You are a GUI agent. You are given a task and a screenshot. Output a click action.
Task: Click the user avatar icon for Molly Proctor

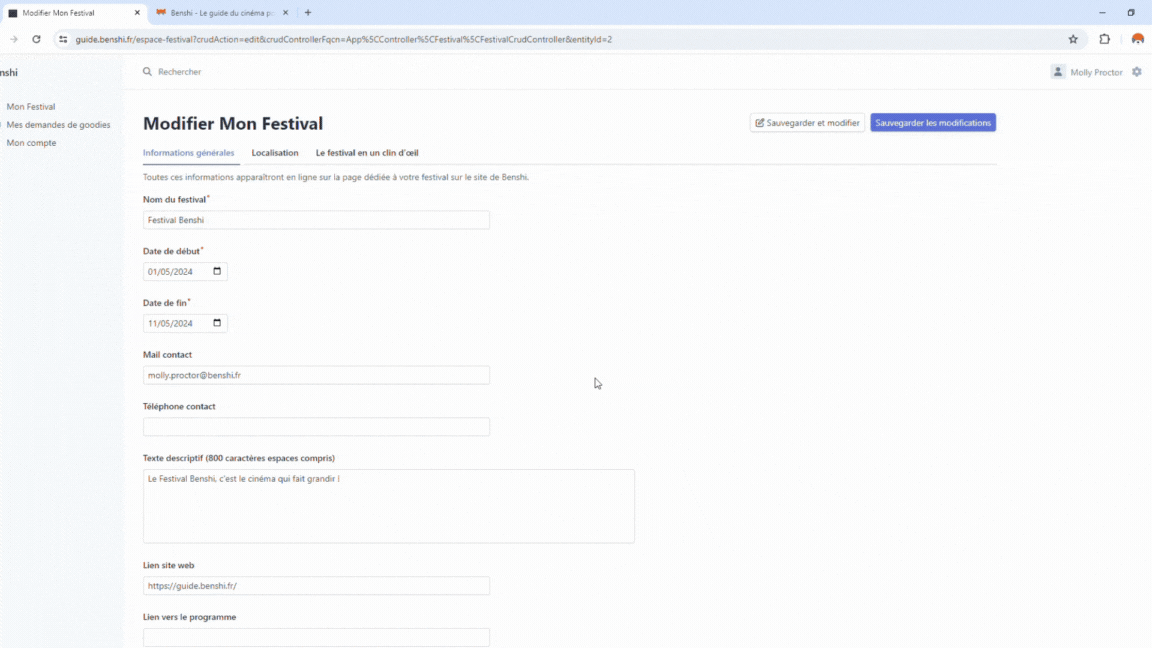click(1058, 72)
